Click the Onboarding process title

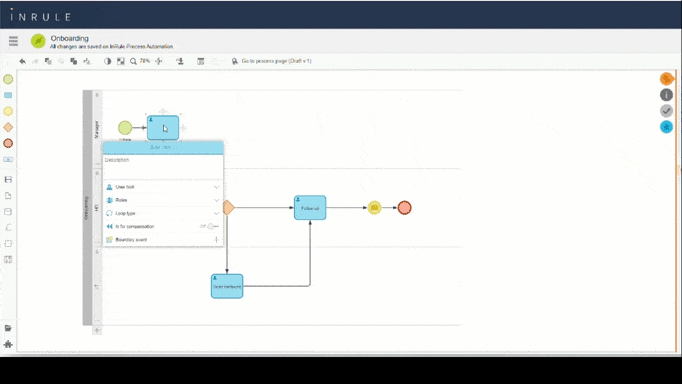coord(70,38)
